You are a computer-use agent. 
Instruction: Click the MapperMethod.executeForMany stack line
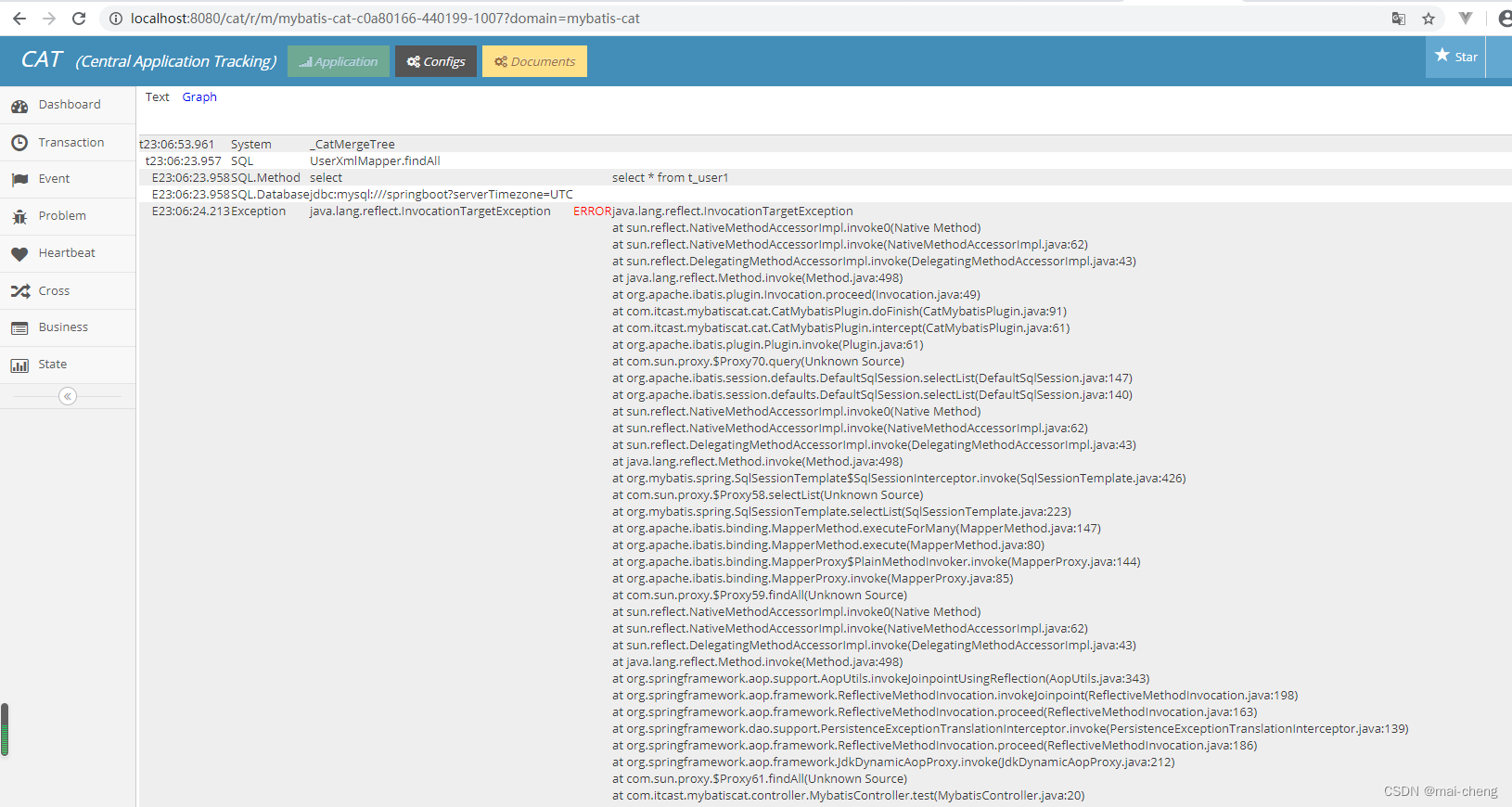tap(856, 528)
